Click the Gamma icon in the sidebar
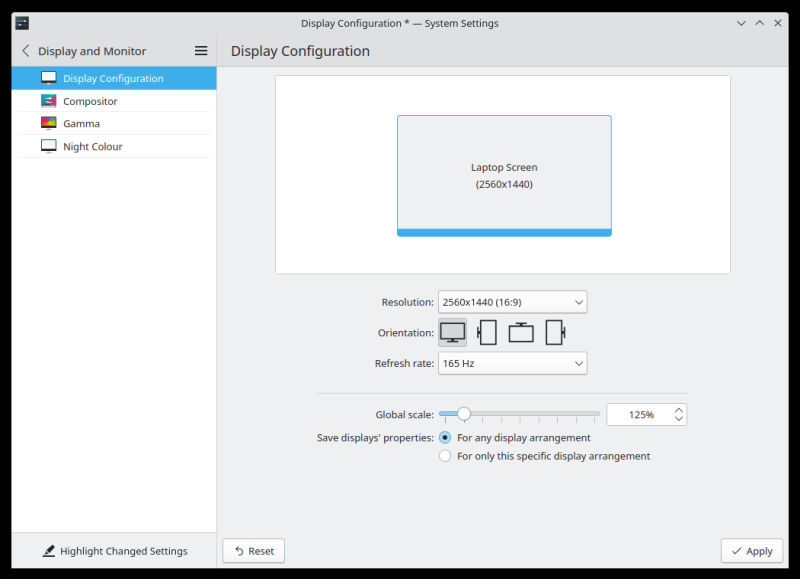Screen dimensions: 800x579 (49, 124)
